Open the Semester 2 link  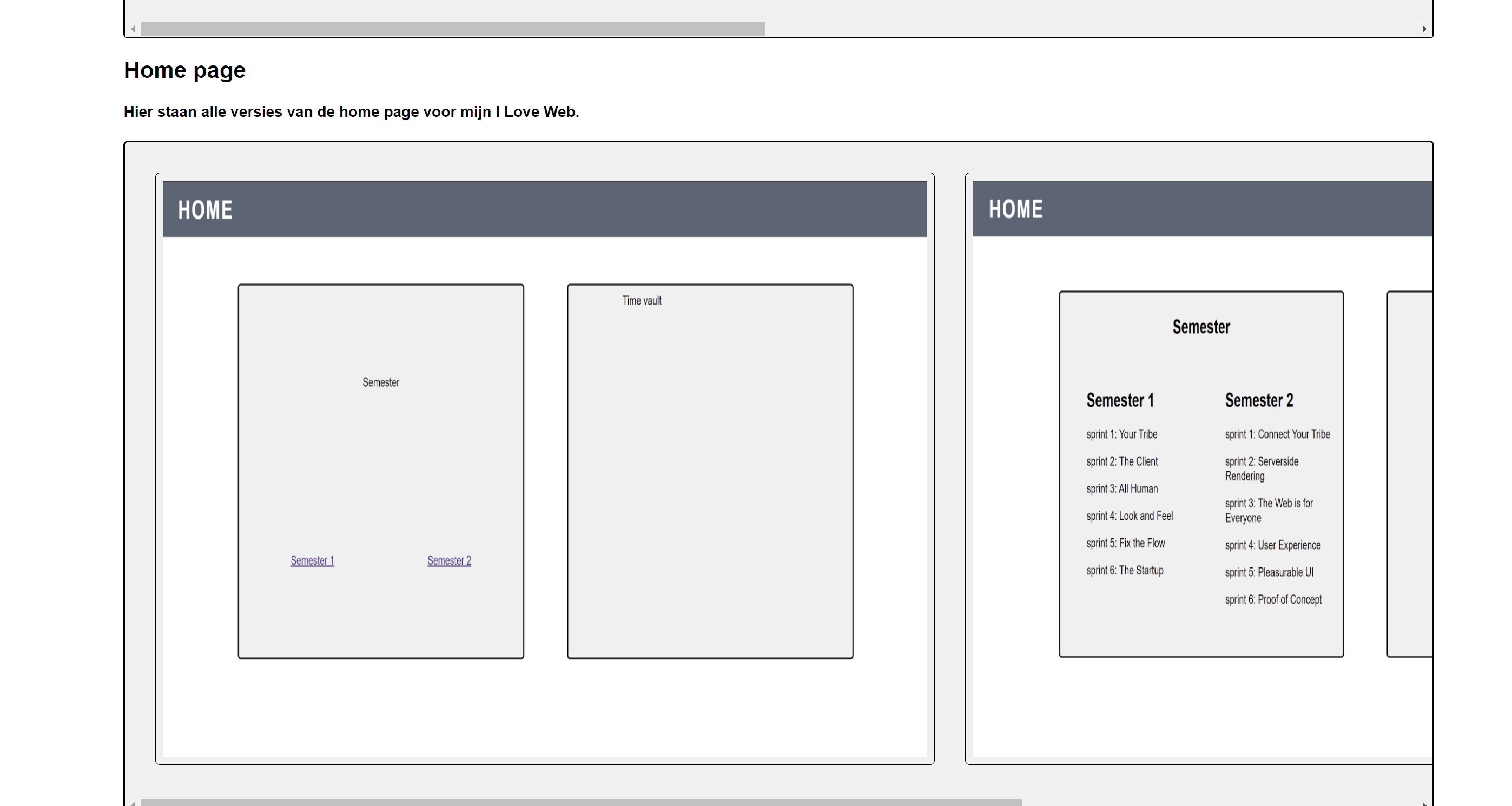[449, 560]
